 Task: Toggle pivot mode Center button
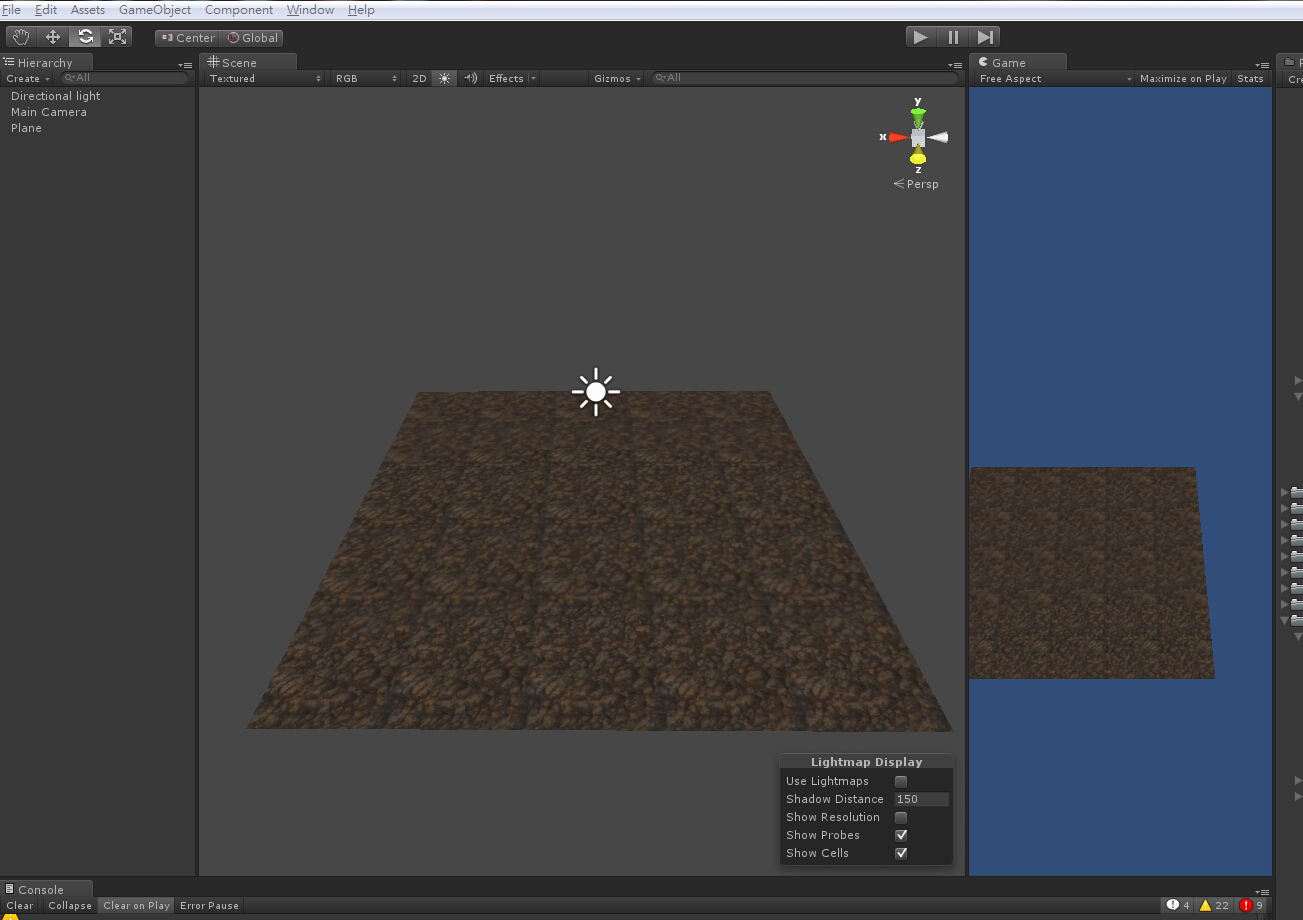pos(188,38)
